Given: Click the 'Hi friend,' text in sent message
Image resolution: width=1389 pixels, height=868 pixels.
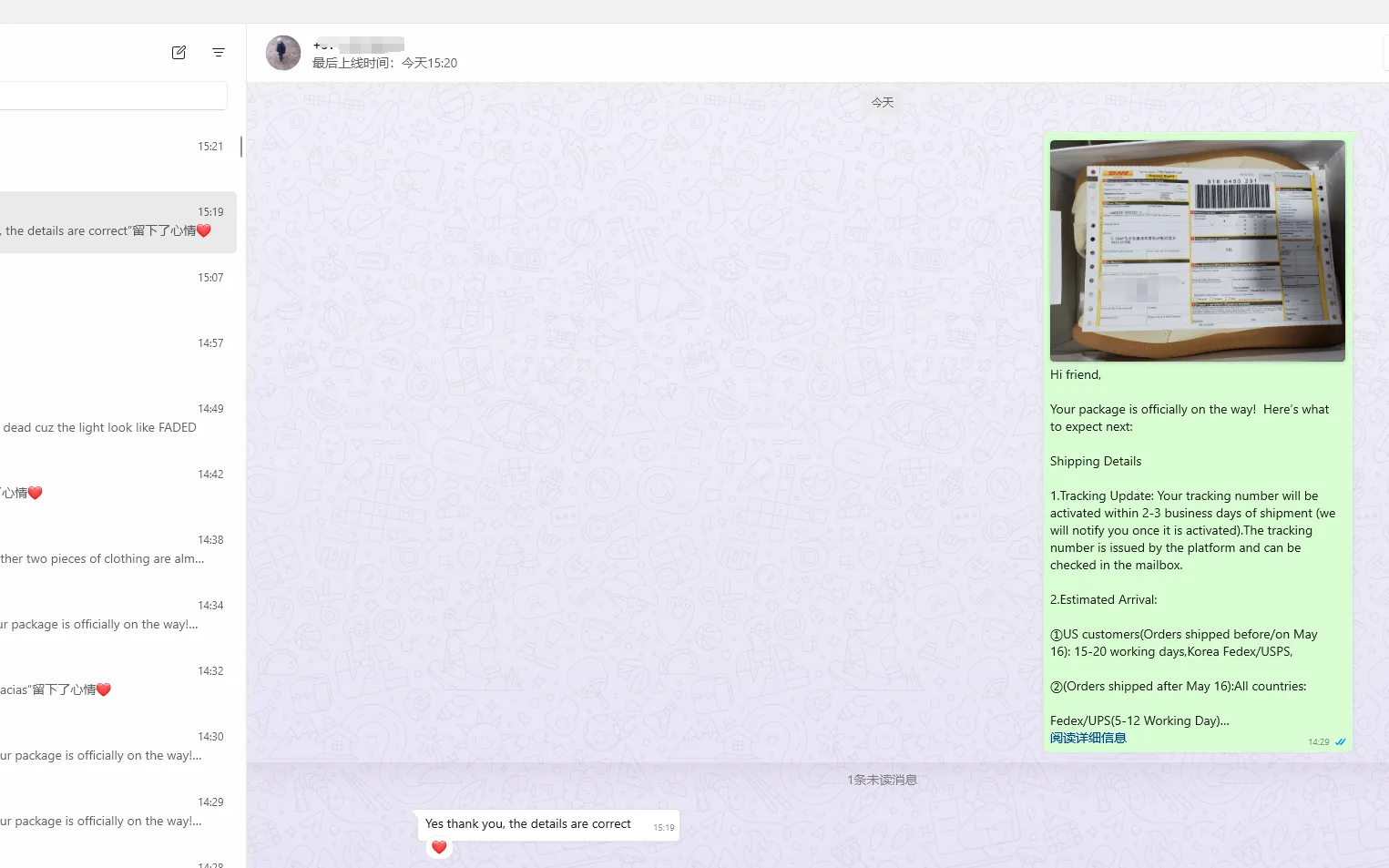Looking at the screenshot, I should pos(1076,375).
